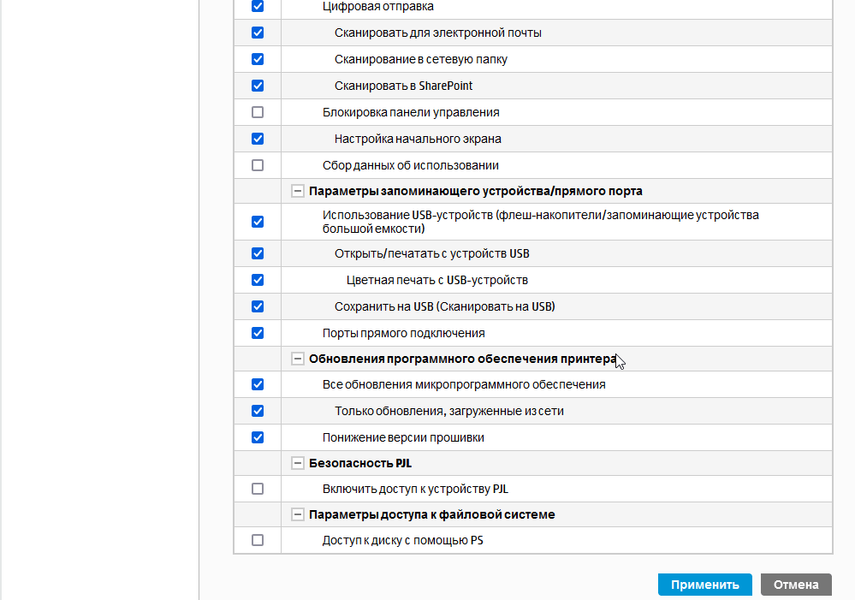This screenshot has height=600, width=855.
Task: Click the Применить button
Action: click(x=705, y=585)
